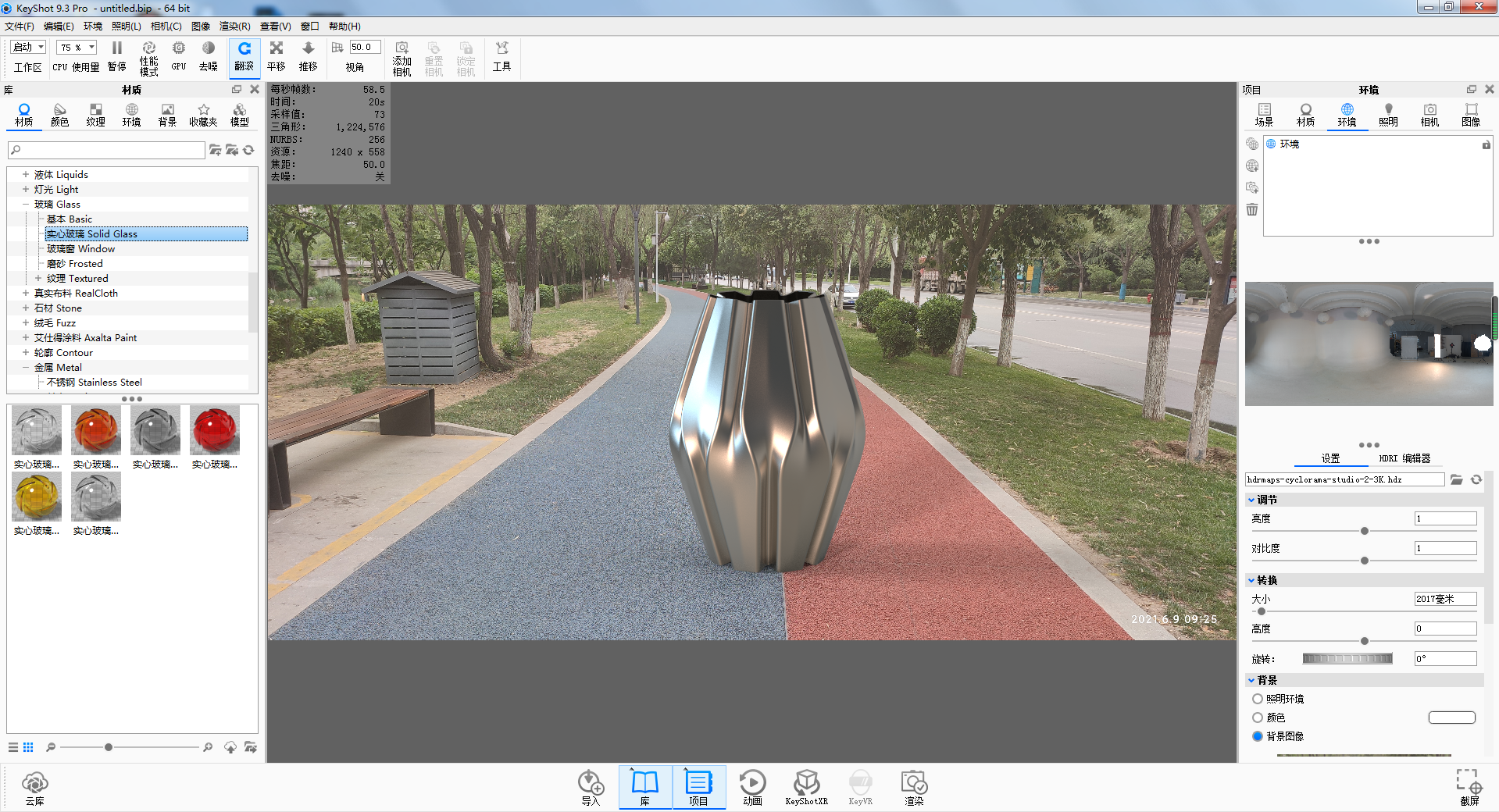Browse HDRI file with folder icon

pos(1456,479)
